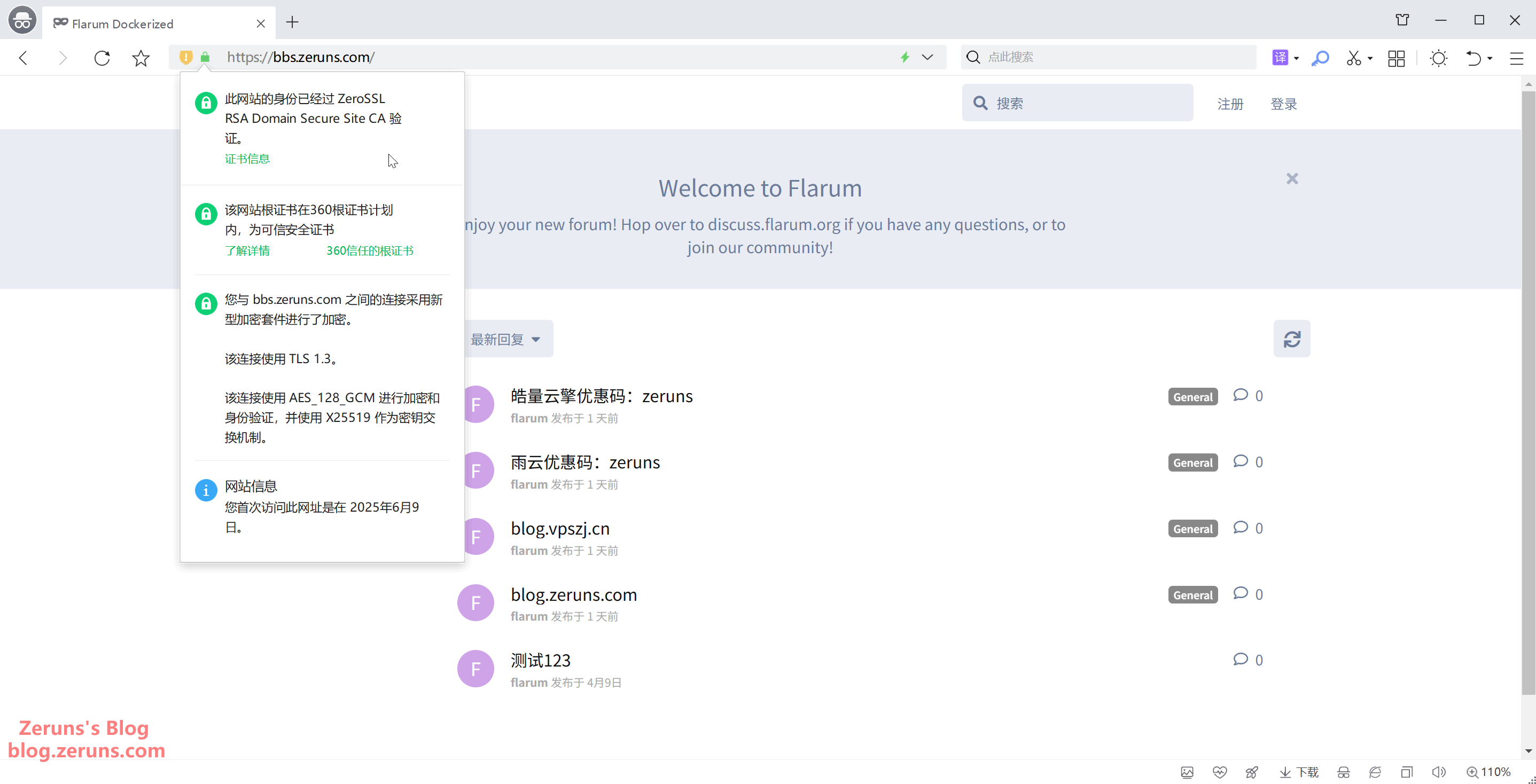
Task: Close the Flarum Dockerized tab
Action: [x=261, y=24]
